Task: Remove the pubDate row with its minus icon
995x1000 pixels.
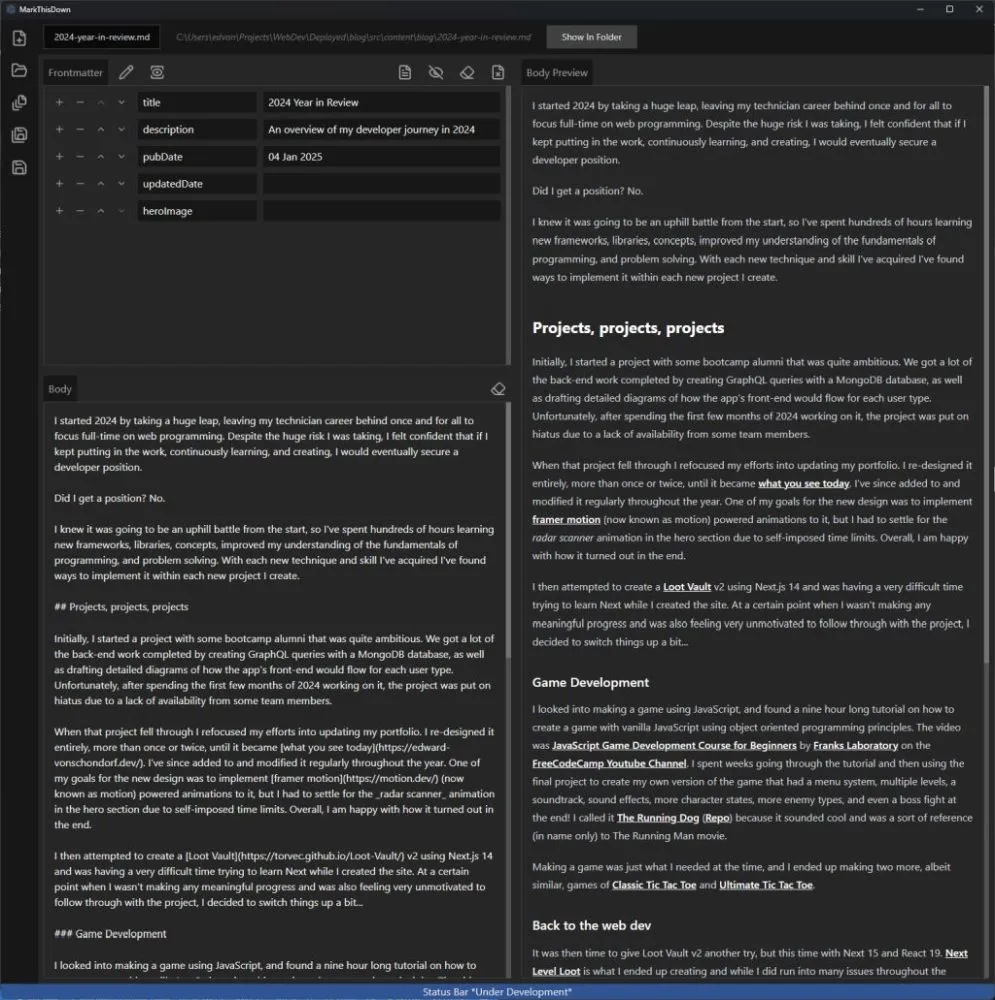Action: (x=80, y=156)
